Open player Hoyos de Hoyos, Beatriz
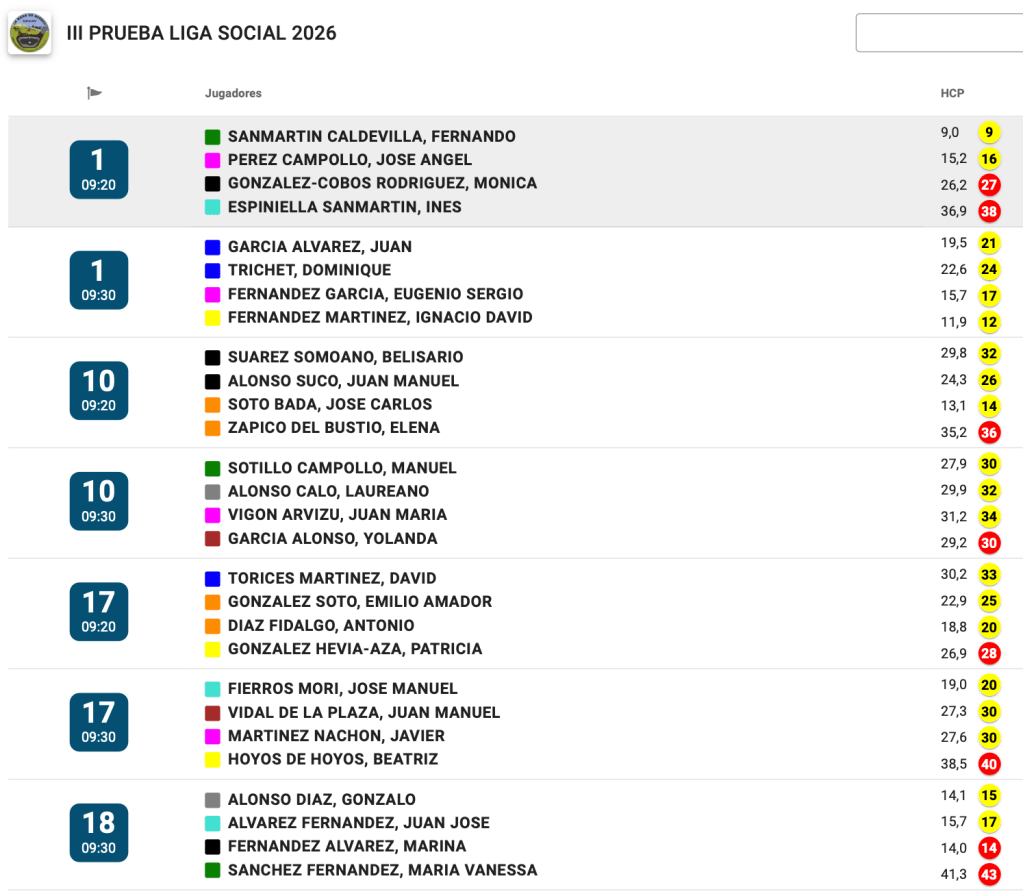The width and height of the screenshot is (1023, 896). (x=333, y=759)
